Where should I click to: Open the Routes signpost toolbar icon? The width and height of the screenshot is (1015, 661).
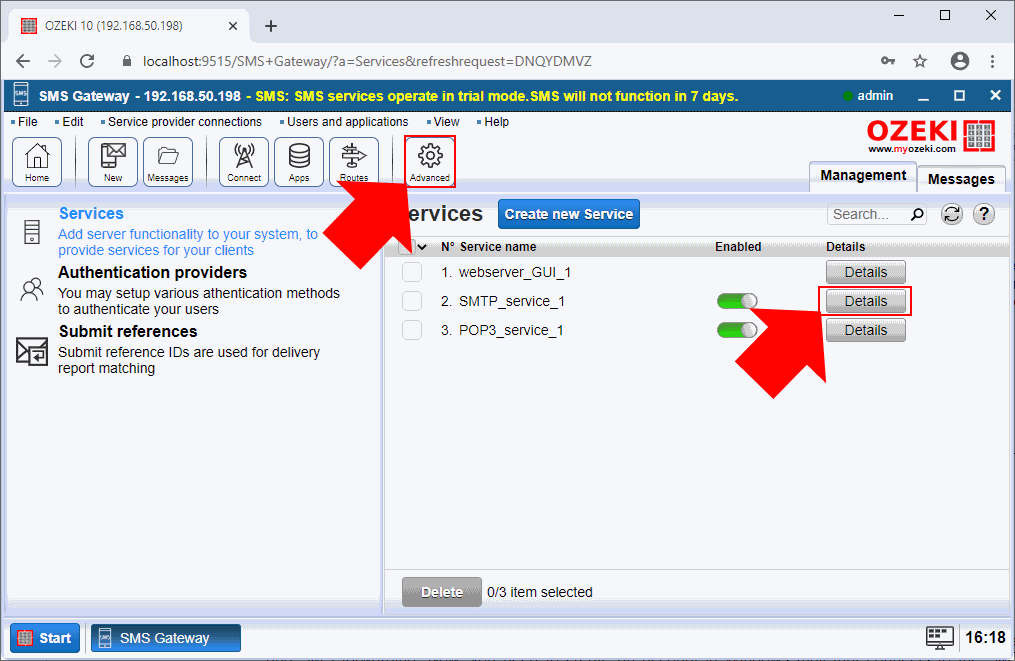354,161
